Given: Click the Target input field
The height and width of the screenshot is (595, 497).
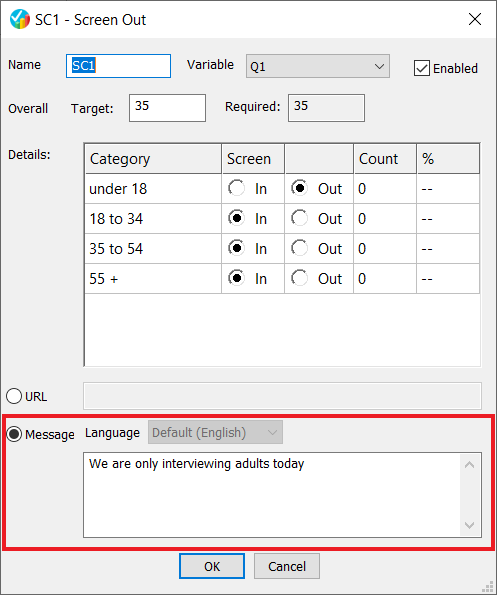Looking at the screenshot, I should pos(167,108).
